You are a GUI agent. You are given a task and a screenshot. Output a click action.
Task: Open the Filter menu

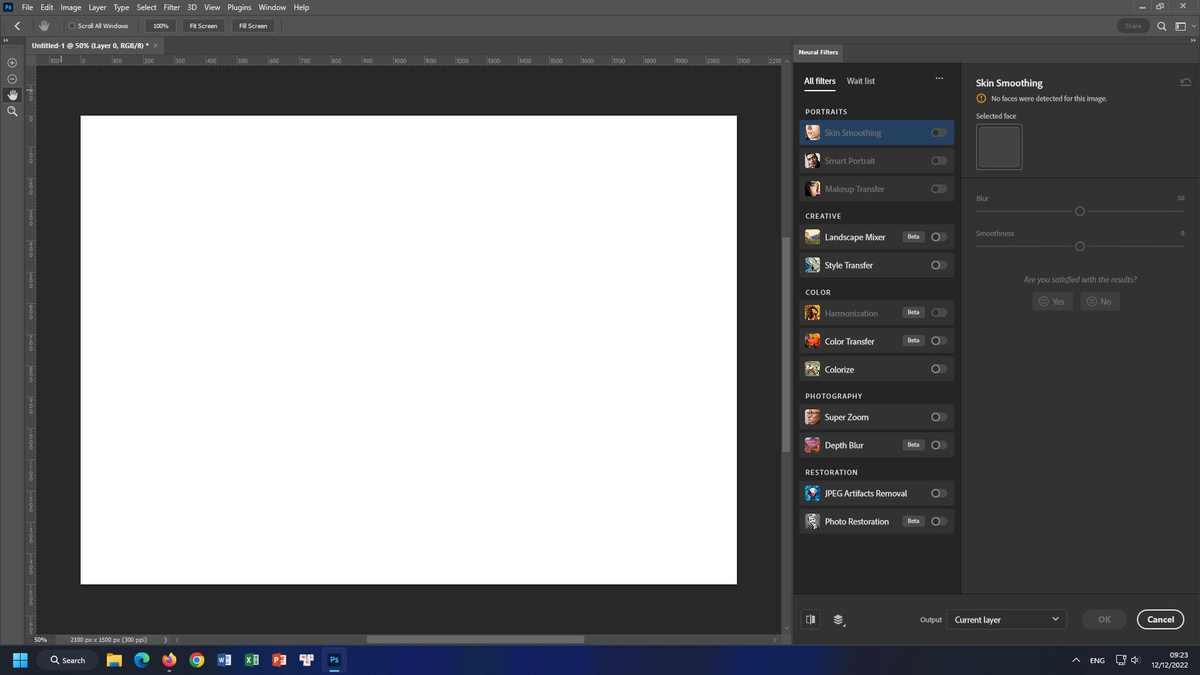(172, 7)
